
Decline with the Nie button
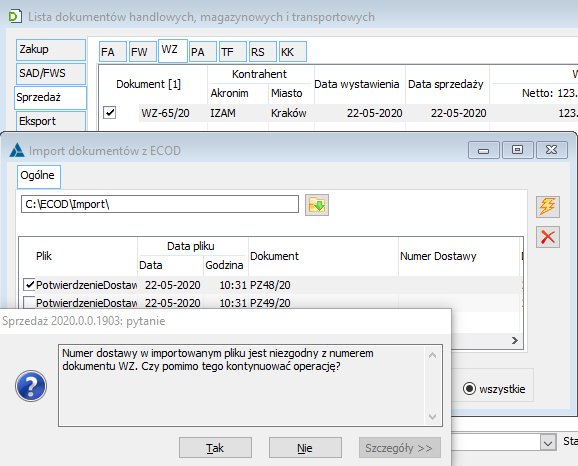(x=305, y=448)
